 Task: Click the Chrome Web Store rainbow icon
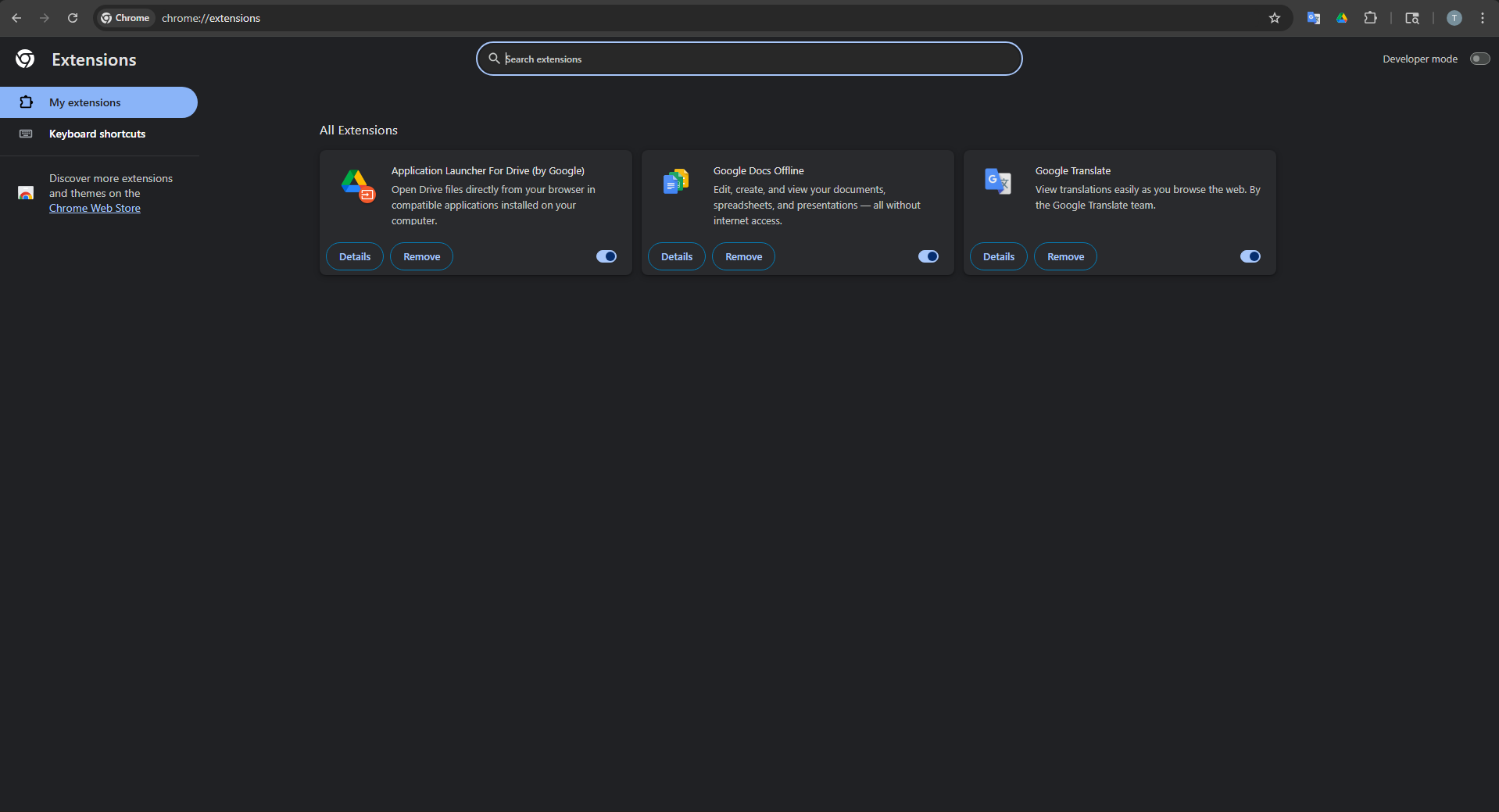click(26, 193)
